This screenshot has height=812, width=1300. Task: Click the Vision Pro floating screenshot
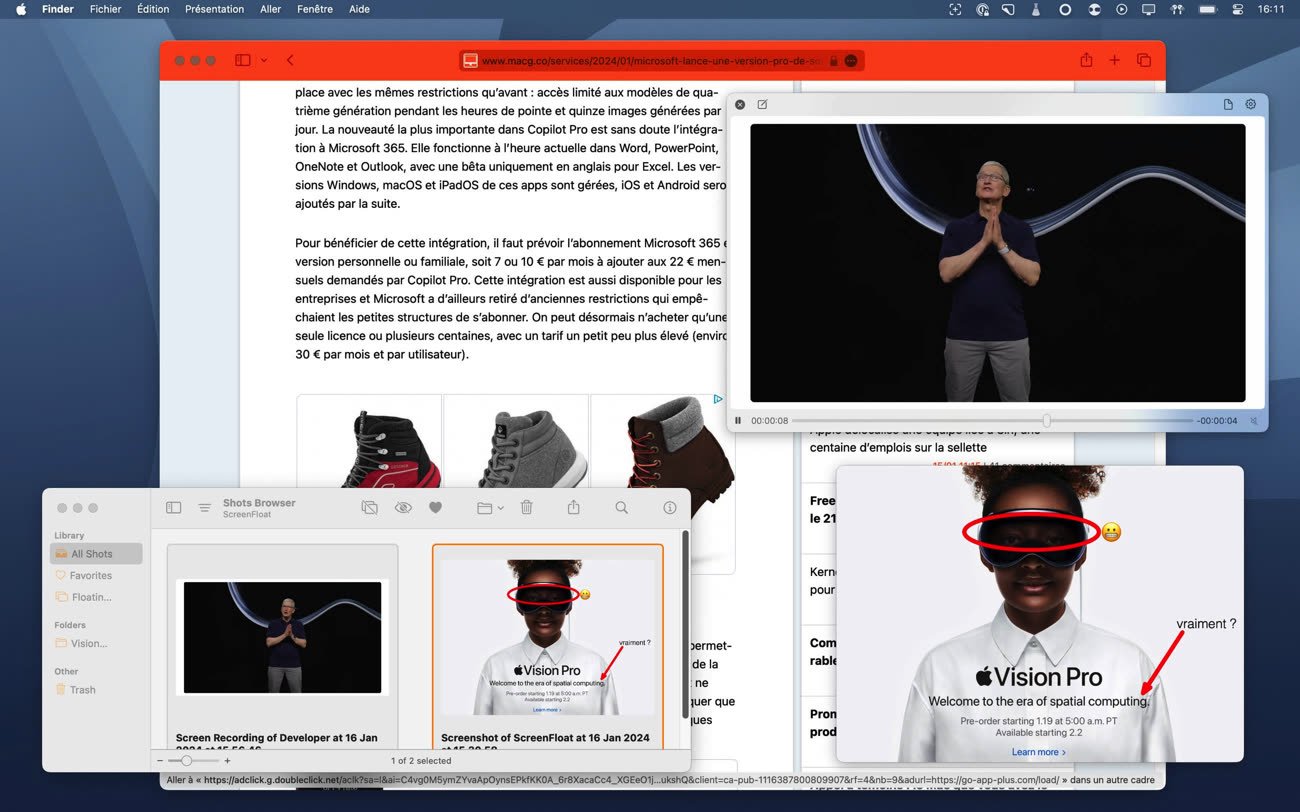(x=1039, y=614)
